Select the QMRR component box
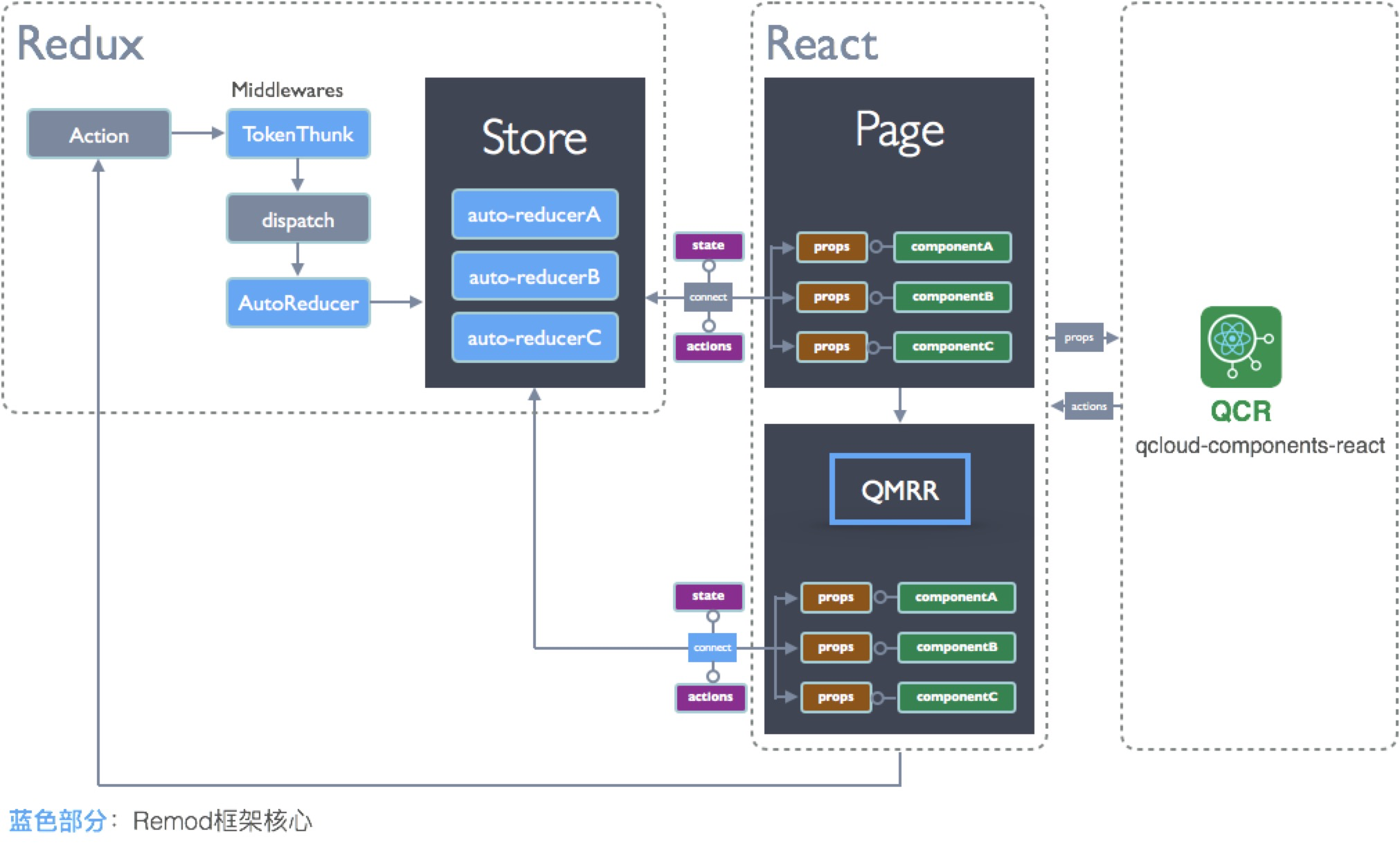This screenshot has height=845, width=1400. pyautogui.click(x=899, y=490)
